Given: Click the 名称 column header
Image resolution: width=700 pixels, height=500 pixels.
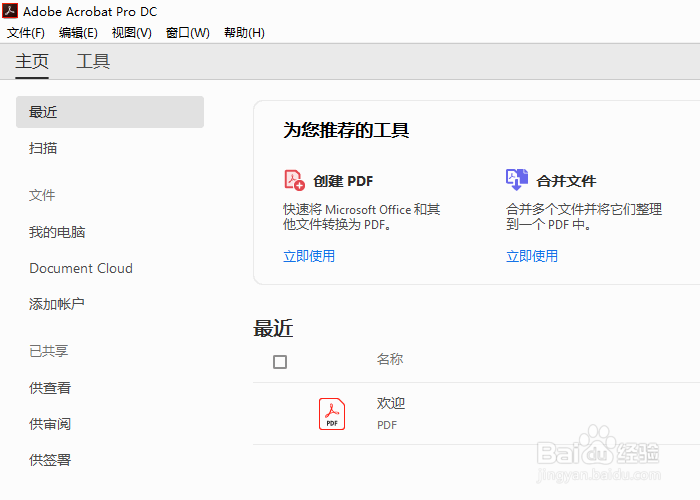Looking at the screenshot, I should click(x=390, y=359).
